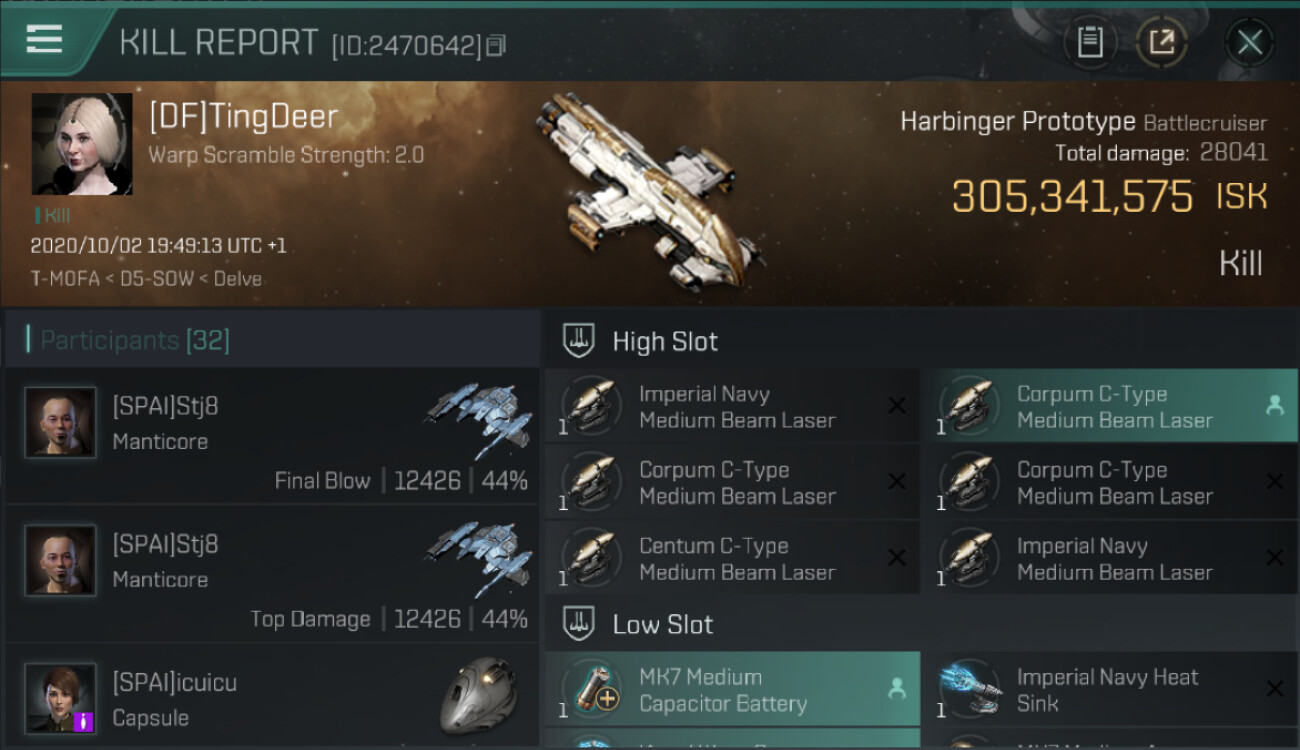Copy the kill report ID icon
Viewport: 1300px width, 750px height.
[x=497, y=45]
